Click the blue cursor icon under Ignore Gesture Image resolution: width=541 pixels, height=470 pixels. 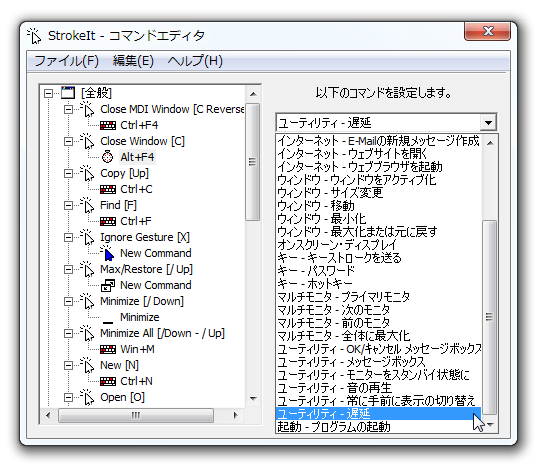coord(107,253)
